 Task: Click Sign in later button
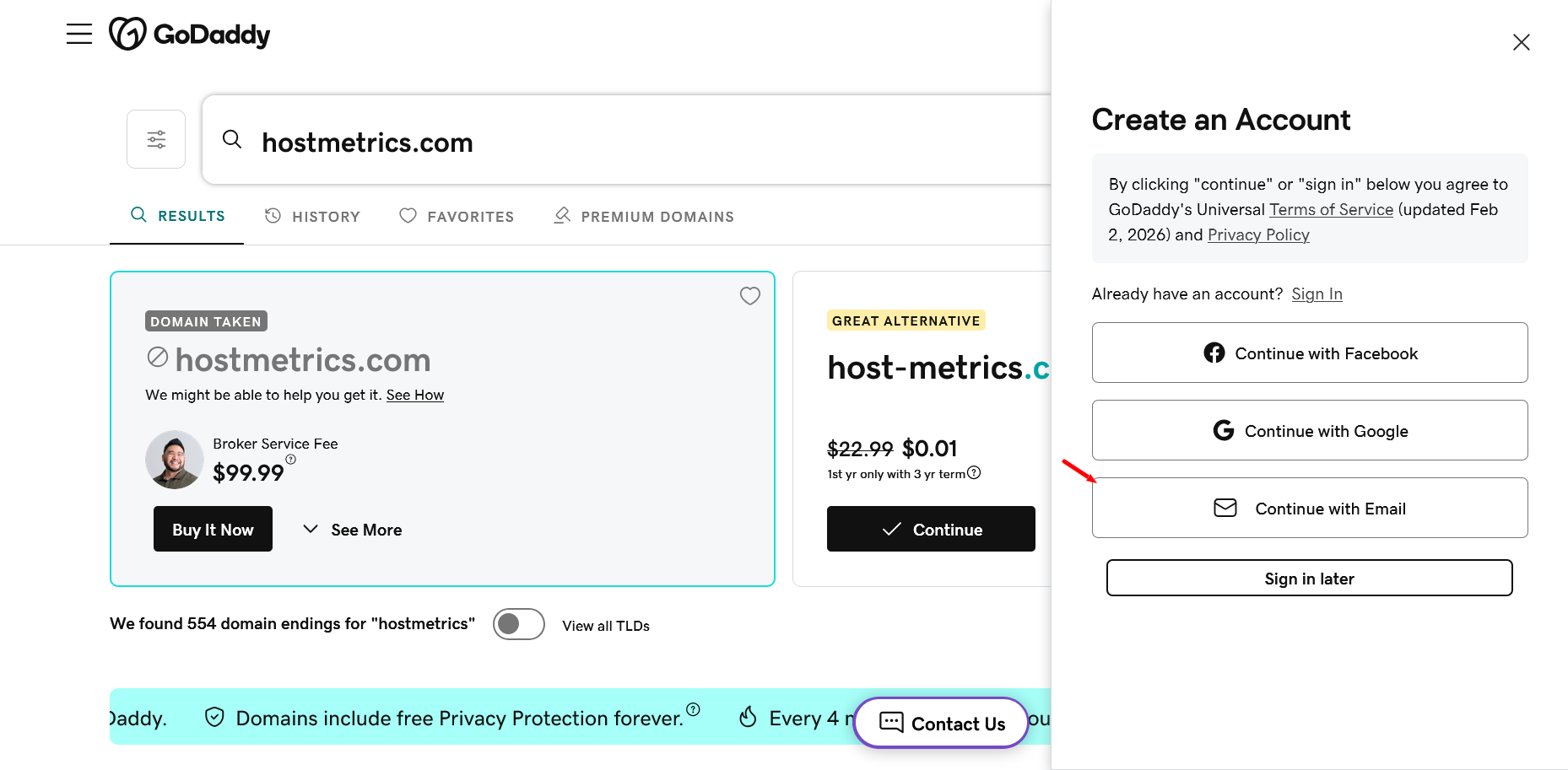click(x=1310, y=578)
